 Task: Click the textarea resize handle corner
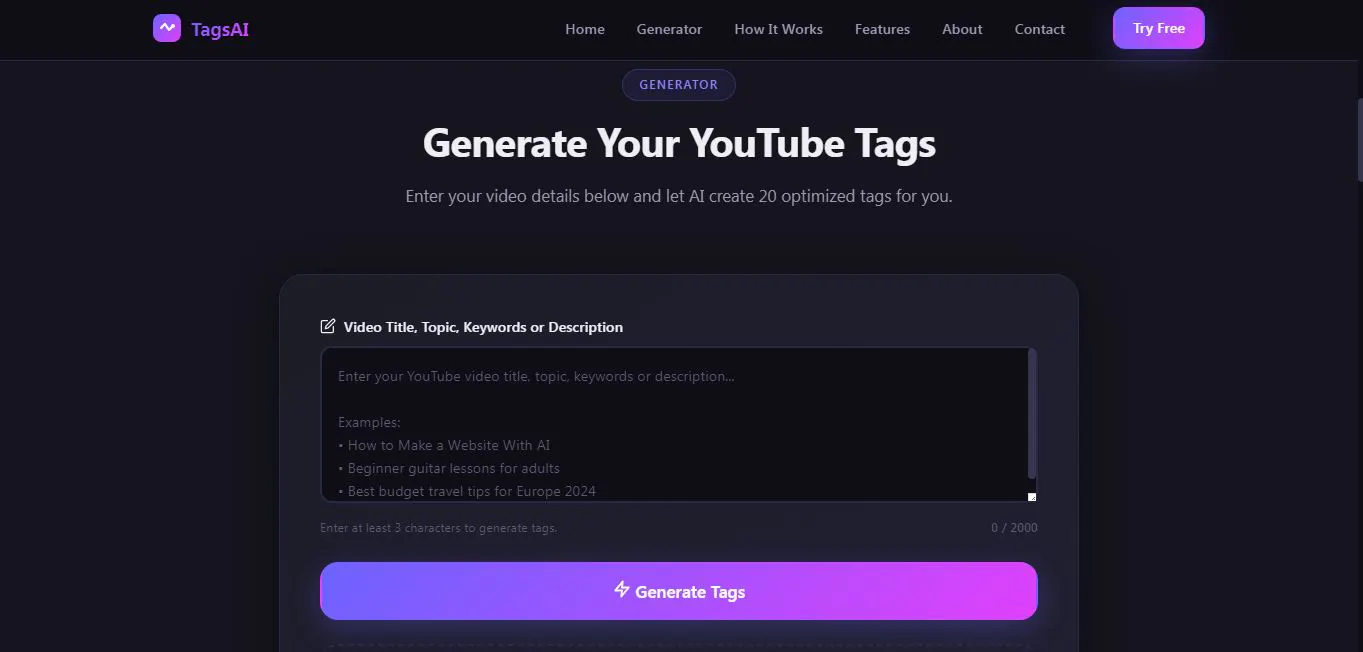(x=1032, y=497)
